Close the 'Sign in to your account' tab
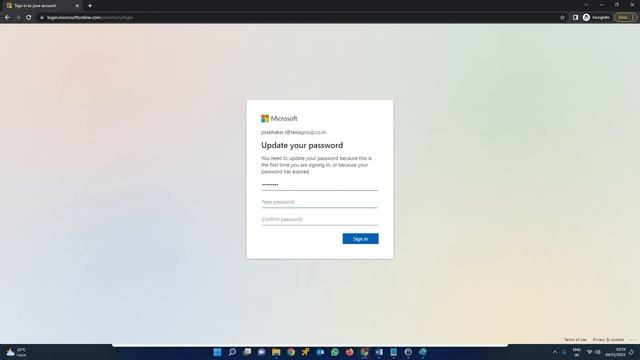Viewport: 640px width, 360px height. click(78, 6)
